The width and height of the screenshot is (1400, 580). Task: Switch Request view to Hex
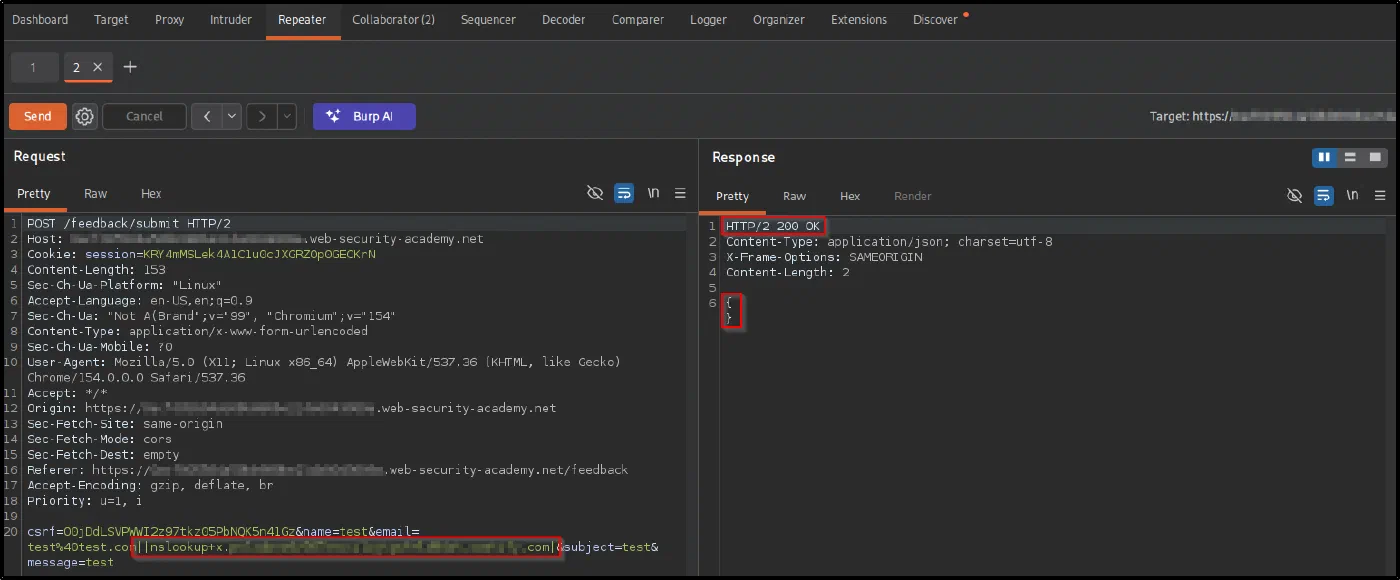click(151, 194)
